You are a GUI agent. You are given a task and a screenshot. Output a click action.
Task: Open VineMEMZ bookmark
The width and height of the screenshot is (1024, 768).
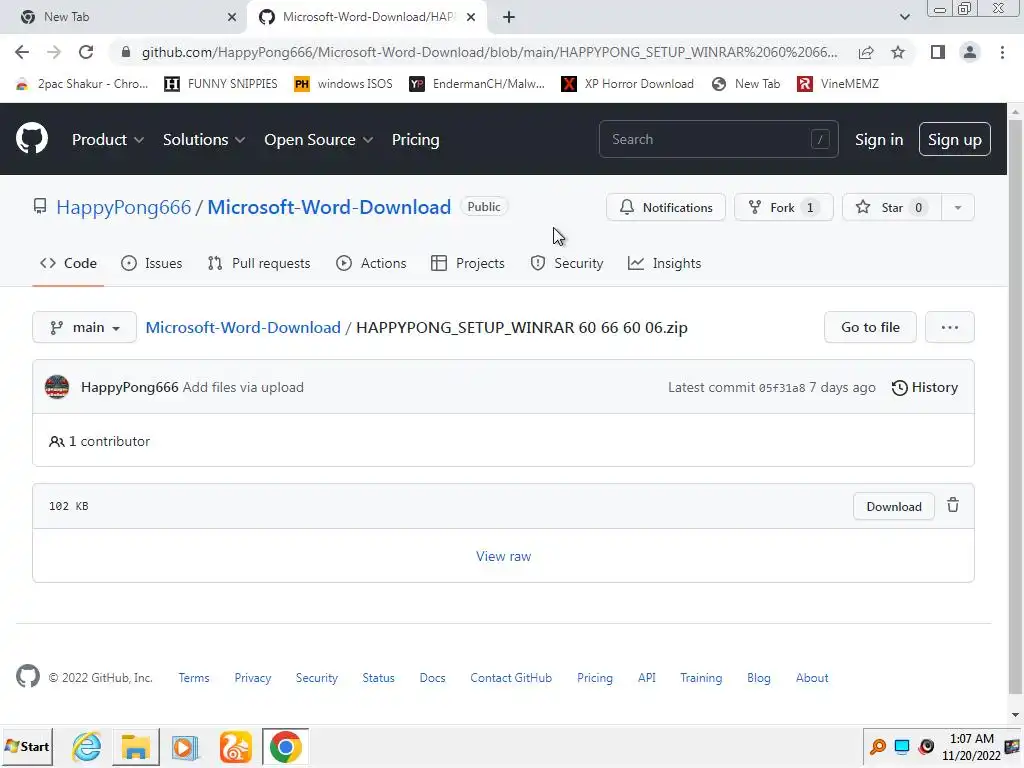838,84
